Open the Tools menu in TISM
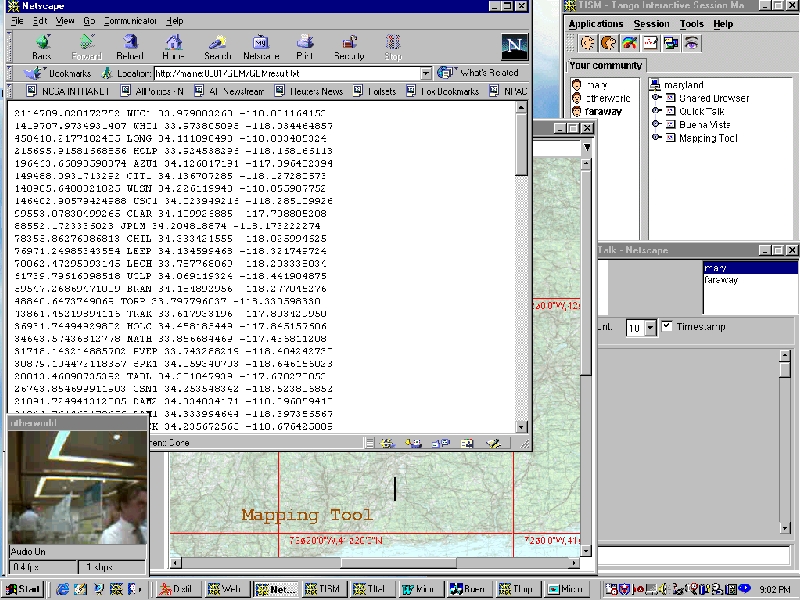This screenshot has width=800, height=600. click(x=691, y=23)
